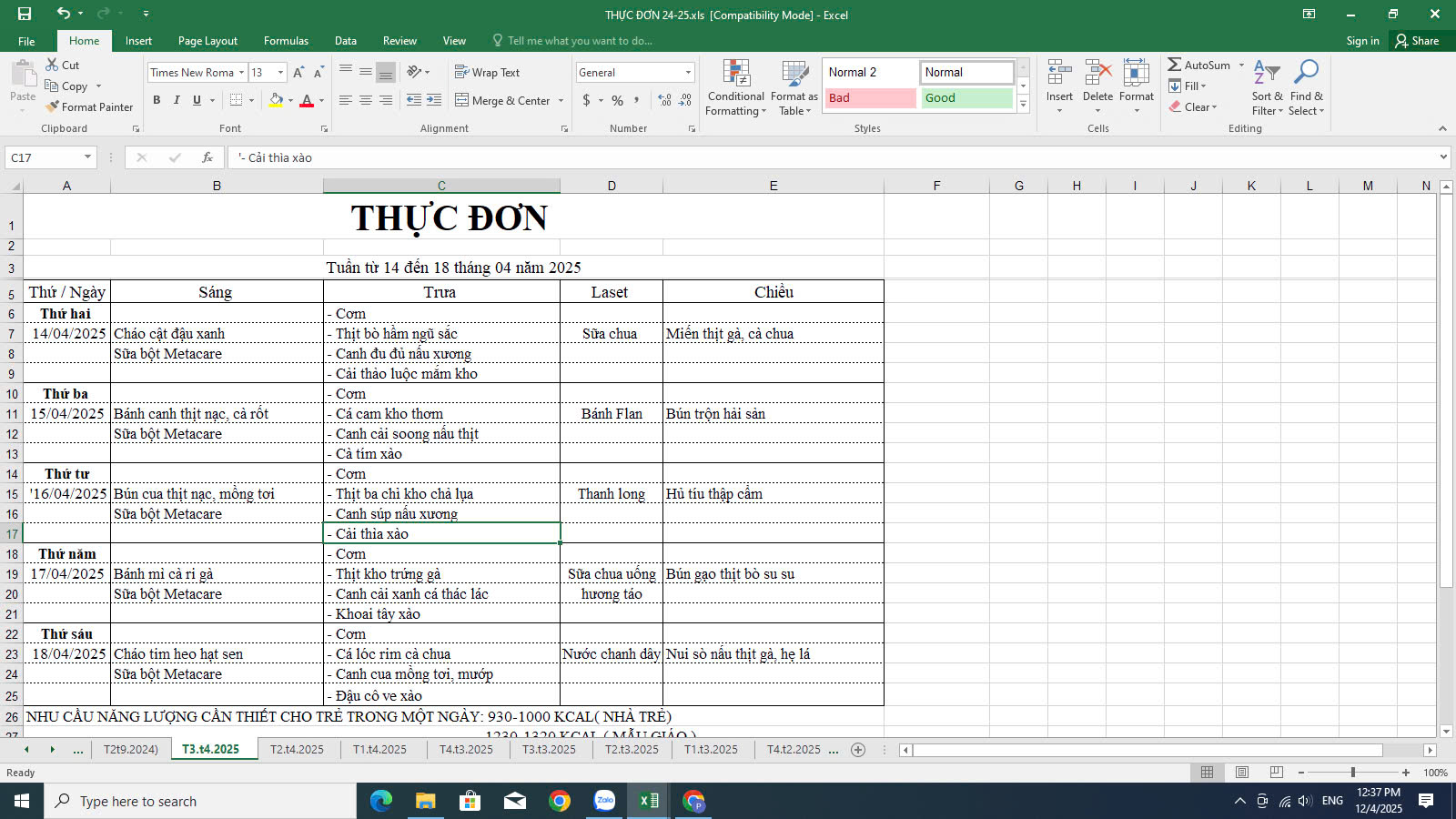Toggle center horizontal alignment
The image size is (1456, 819).
point(366,100)
